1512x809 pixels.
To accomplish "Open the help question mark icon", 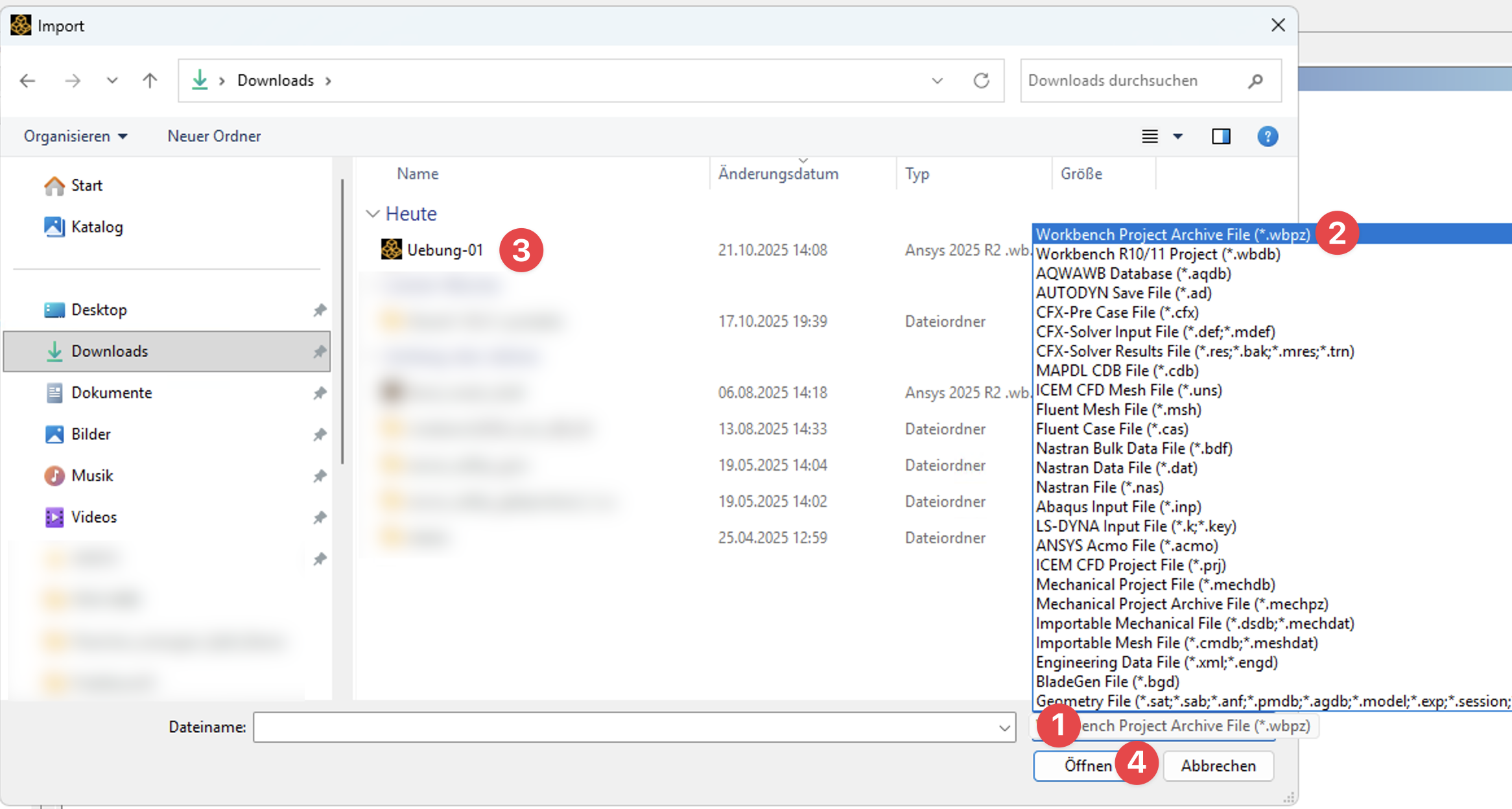I will click(1268, 136).
